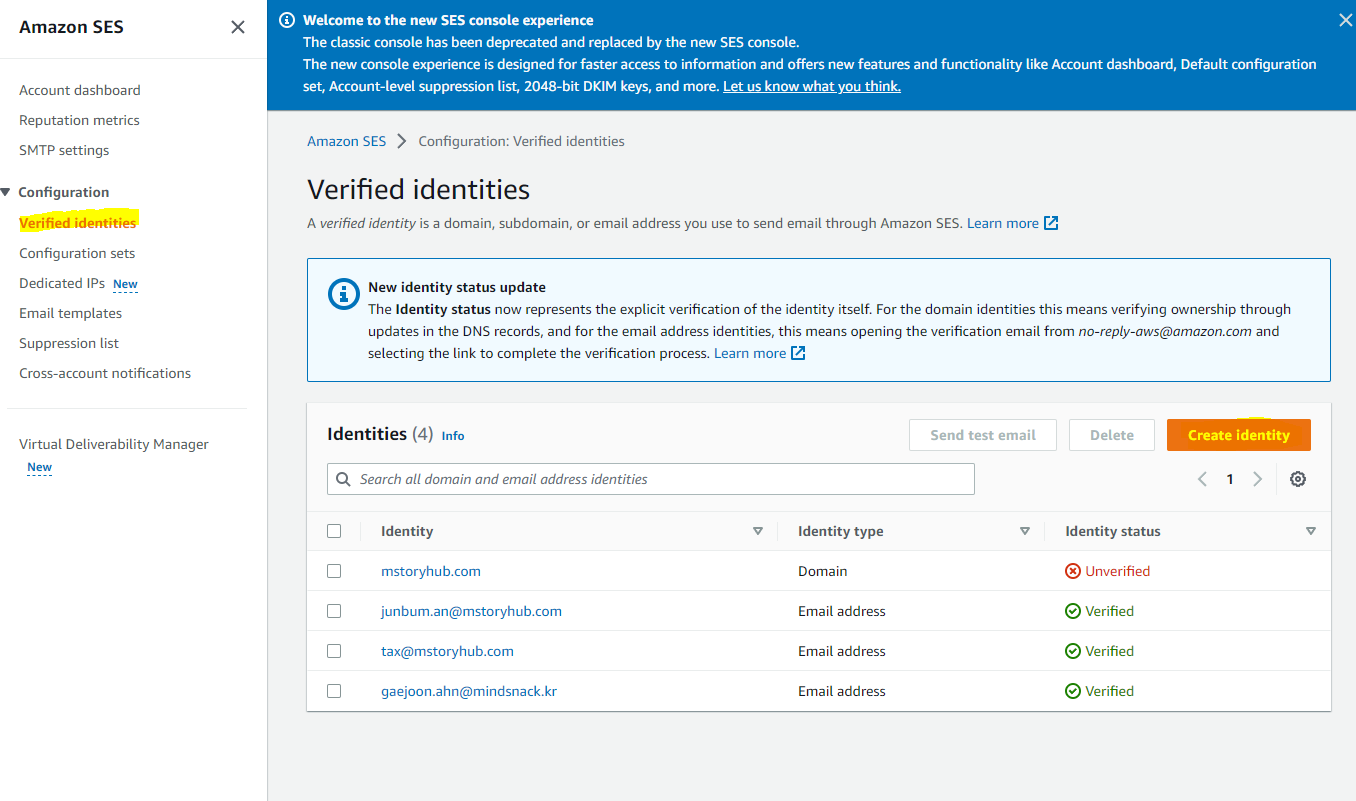Go to previous page of identities
1356x801 pixels.
pyautogui.click(x=1202, y=479)
